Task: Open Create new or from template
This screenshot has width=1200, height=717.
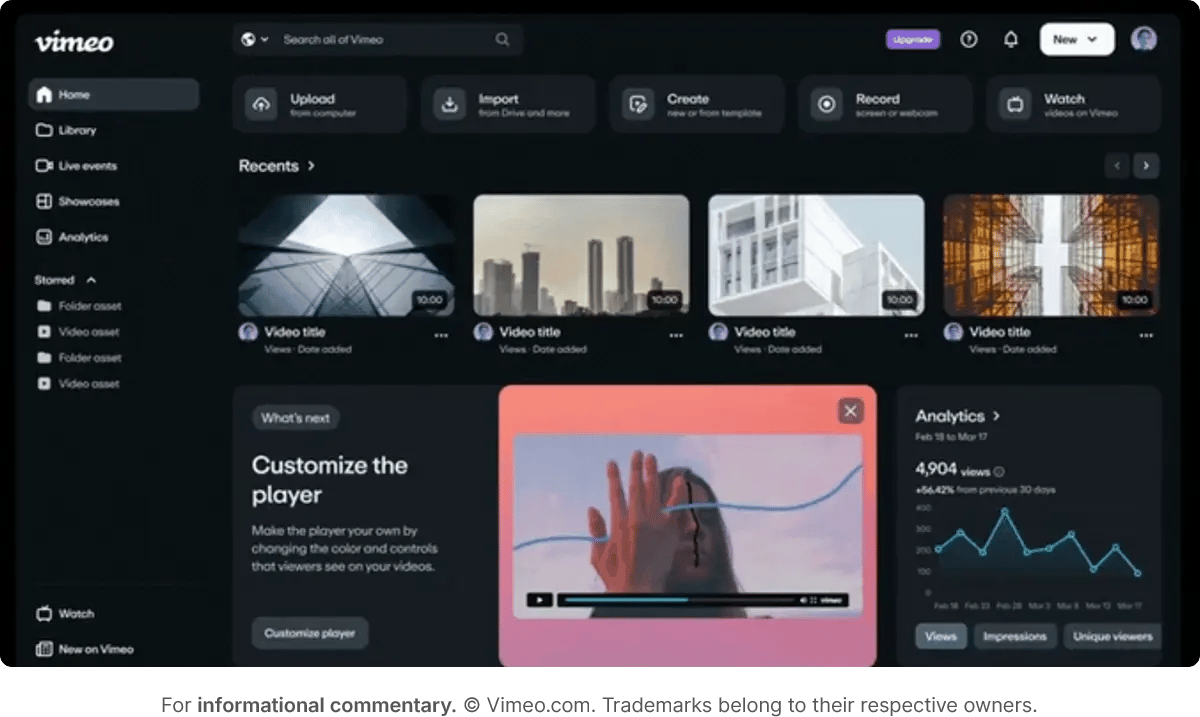Action: click(696, 103)
